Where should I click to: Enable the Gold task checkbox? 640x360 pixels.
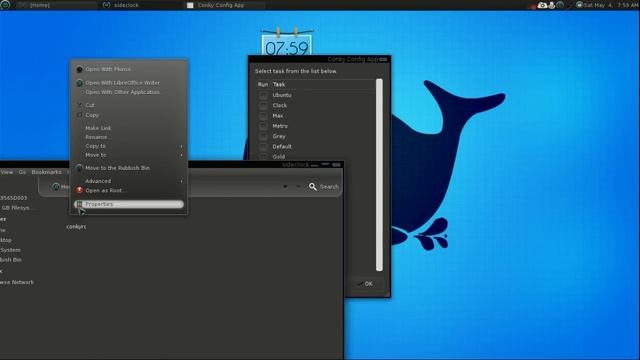point(263,156)
